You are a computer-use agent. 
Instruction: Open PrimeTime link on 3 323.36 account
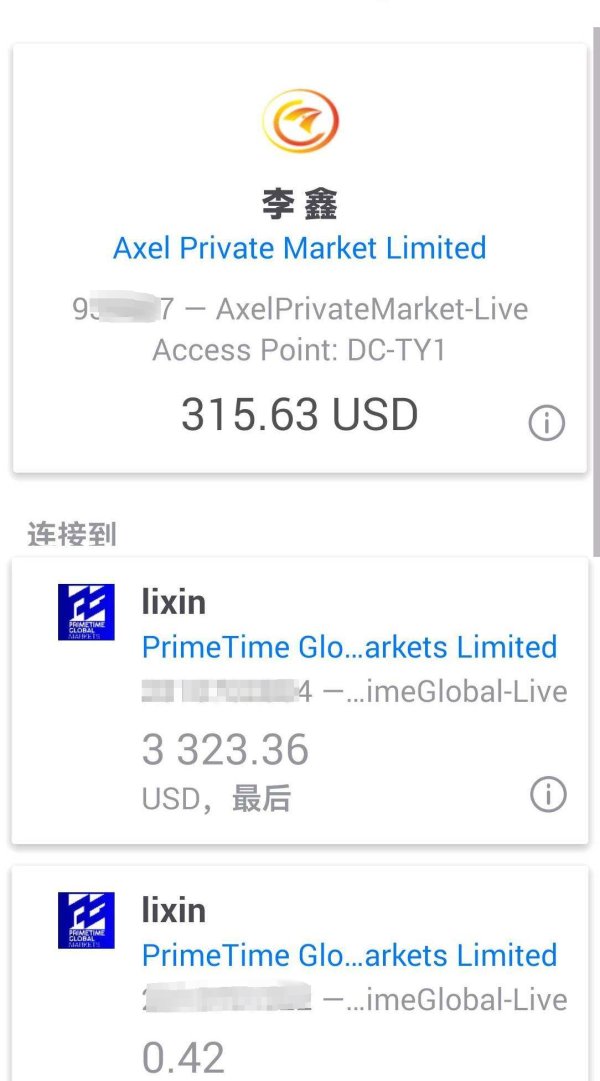point(349,647)
